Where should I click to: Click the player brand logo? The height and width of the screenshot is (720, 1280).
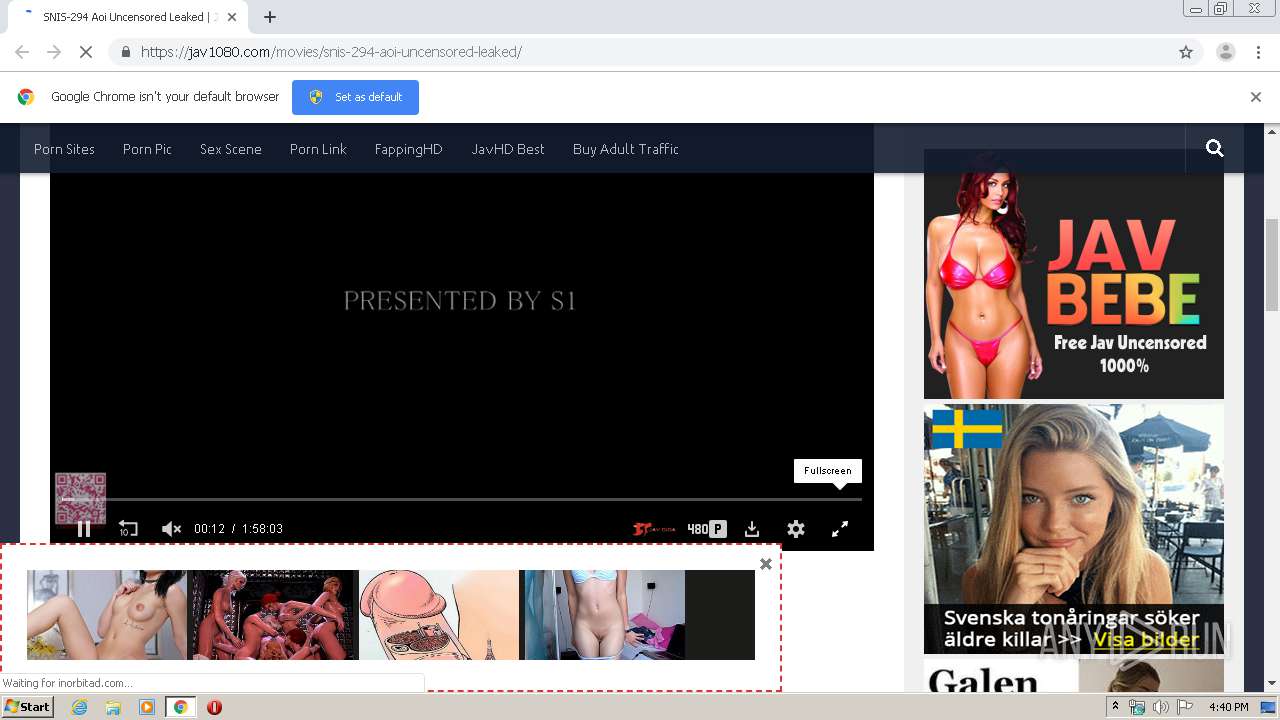pyautogui.click(x=654, y=529)
